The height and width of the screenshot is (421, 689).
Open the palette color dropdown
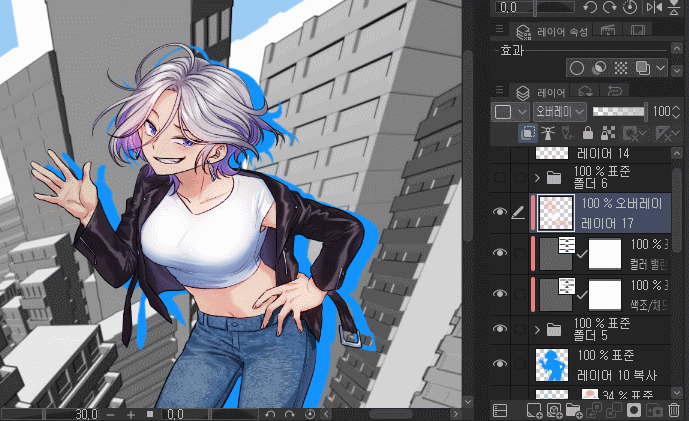pyautogui.click(x=510, y=112)
